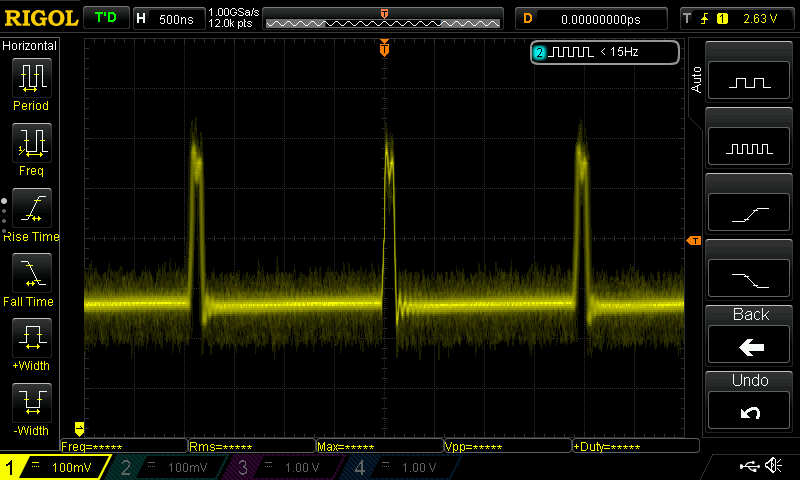Viewport: 800px width, 480px height.
Task: Click the Max measurement readout
Action: 380,446
